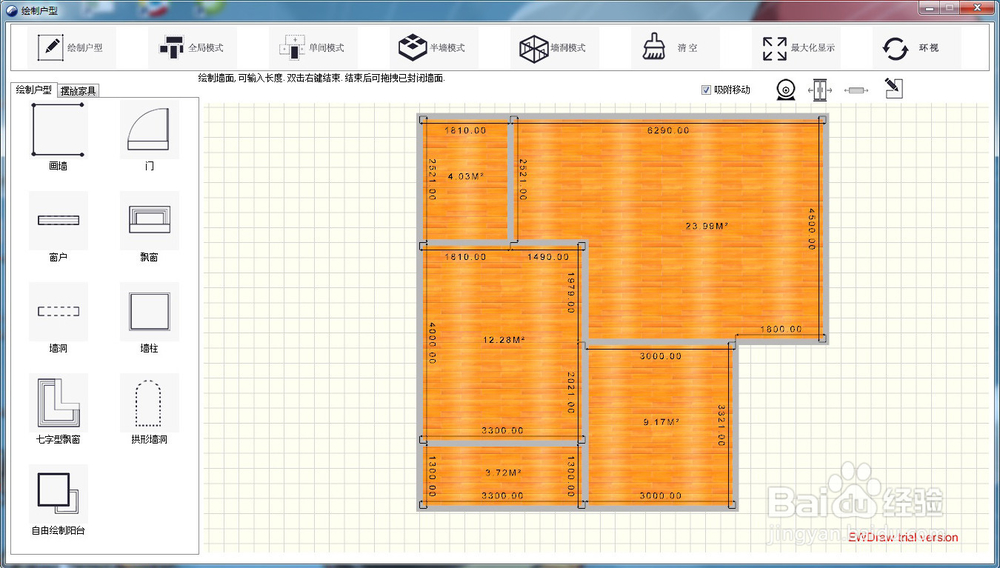Viewport: 1000px width, 568px height.
Task: Toggle the 吸附移动 checkbox
Action: 706,90
